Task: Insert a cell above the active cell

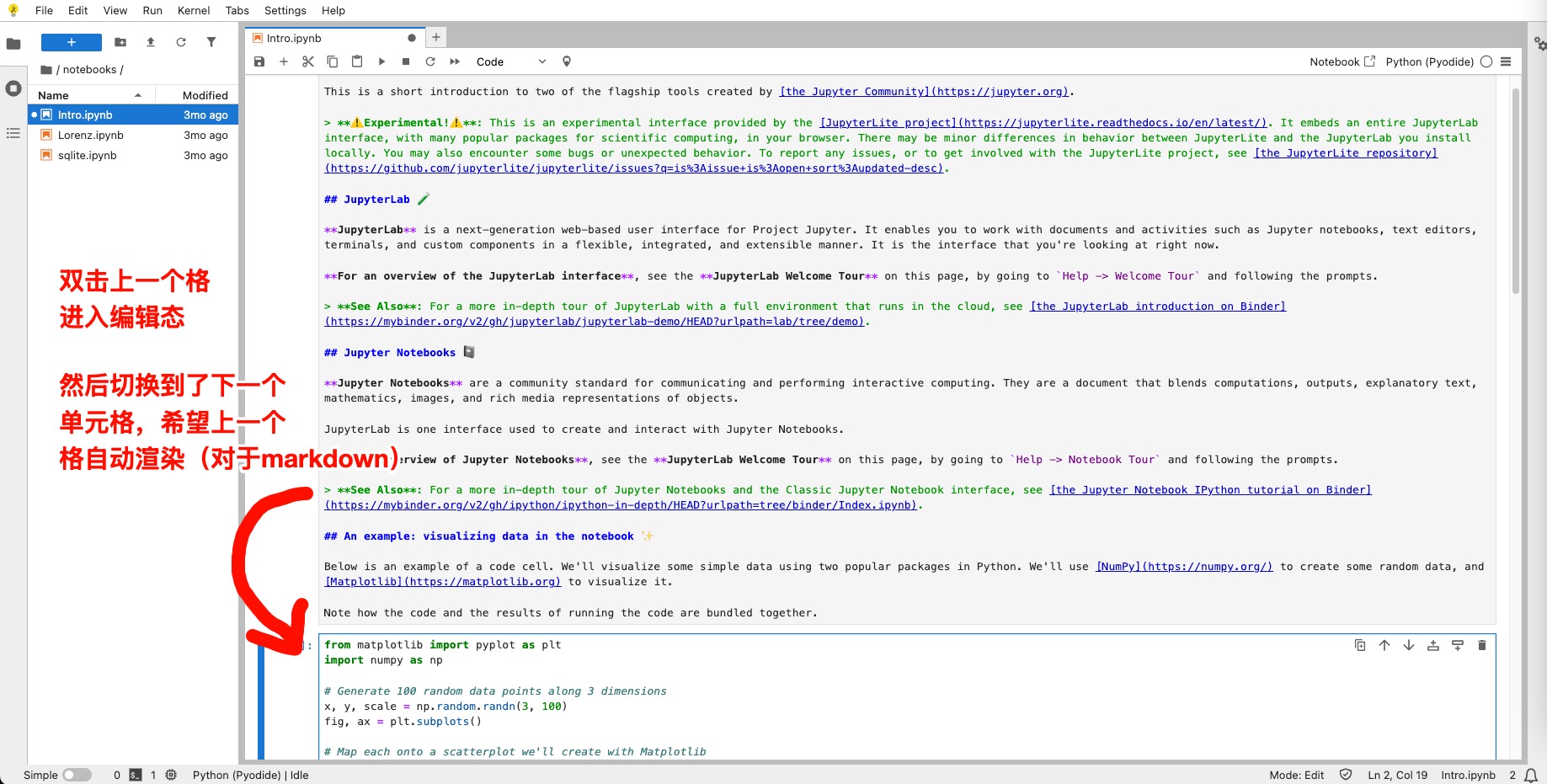Action: 1433,645
